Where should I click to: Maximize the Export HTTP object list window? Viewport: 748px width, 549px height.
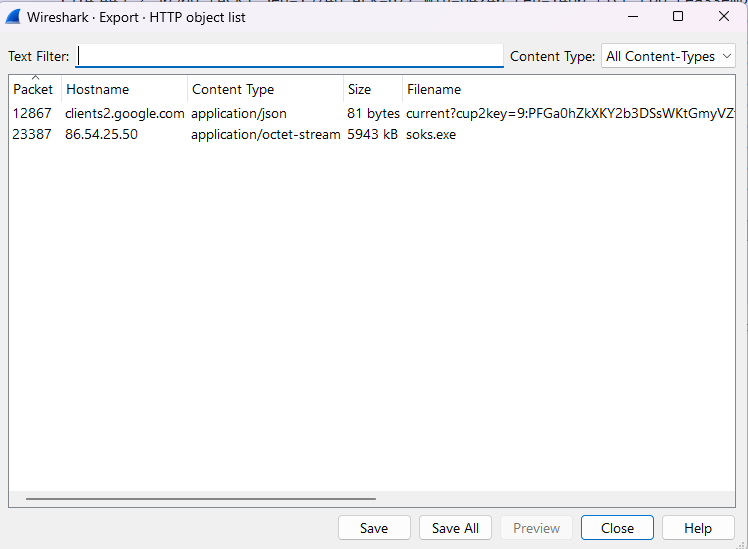click(x=678, y=17)
